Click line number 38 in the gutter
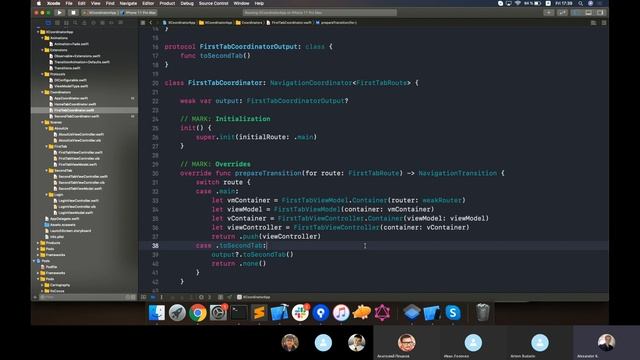Image resolution: width=640 pixels, height=360 pixels. point(155,246)
